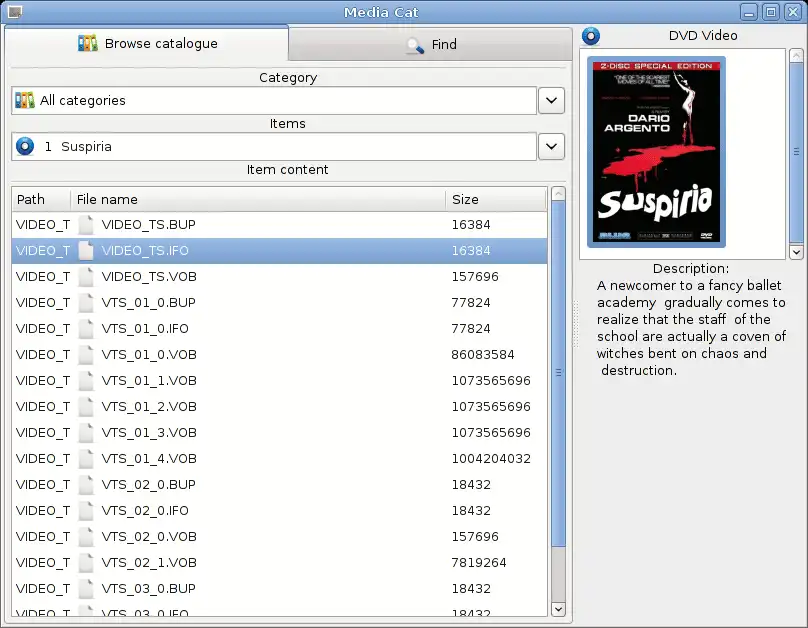Click the file icon next to VIDEO_TS.IFO
The image size is (808, 628).
point(86,251)
